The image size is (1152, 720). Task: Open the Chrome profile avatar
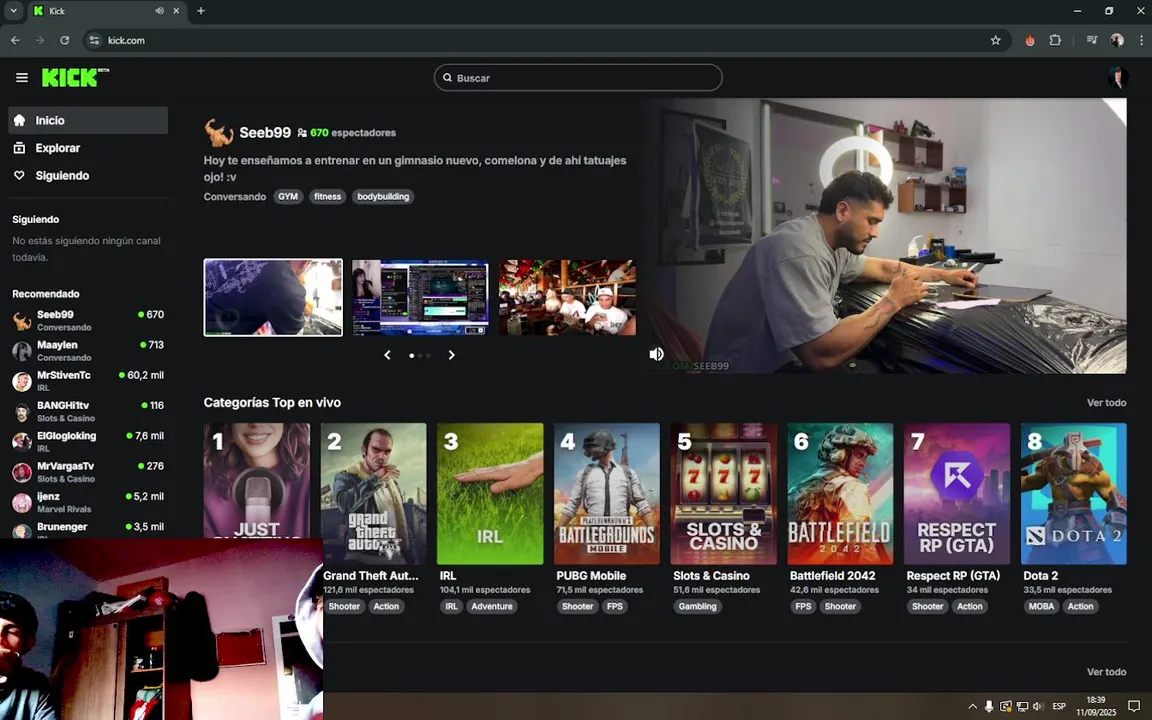pyautogui.click(x=1117, y=40)
